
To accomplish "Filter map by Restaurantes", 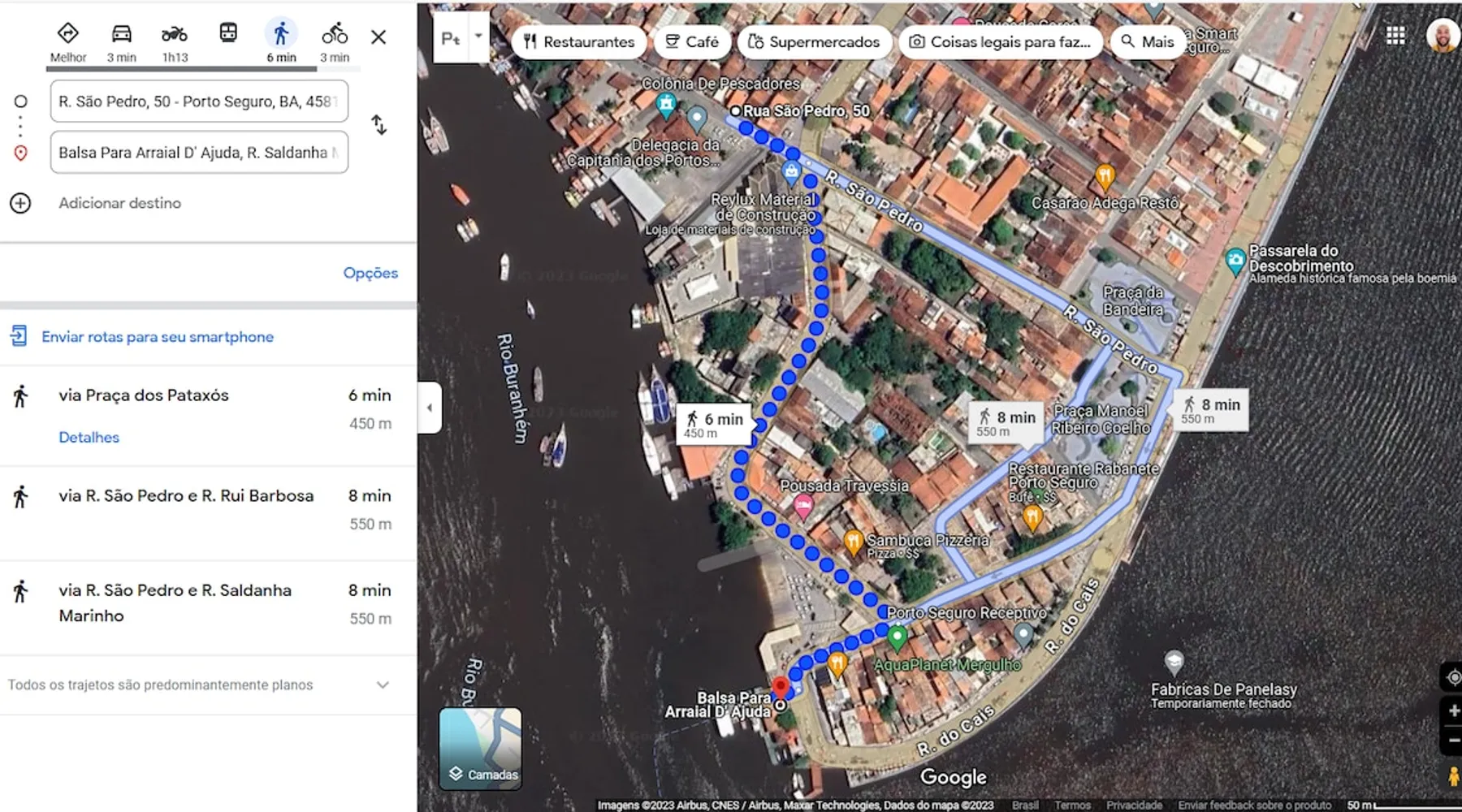I will (x=578, y=42).
